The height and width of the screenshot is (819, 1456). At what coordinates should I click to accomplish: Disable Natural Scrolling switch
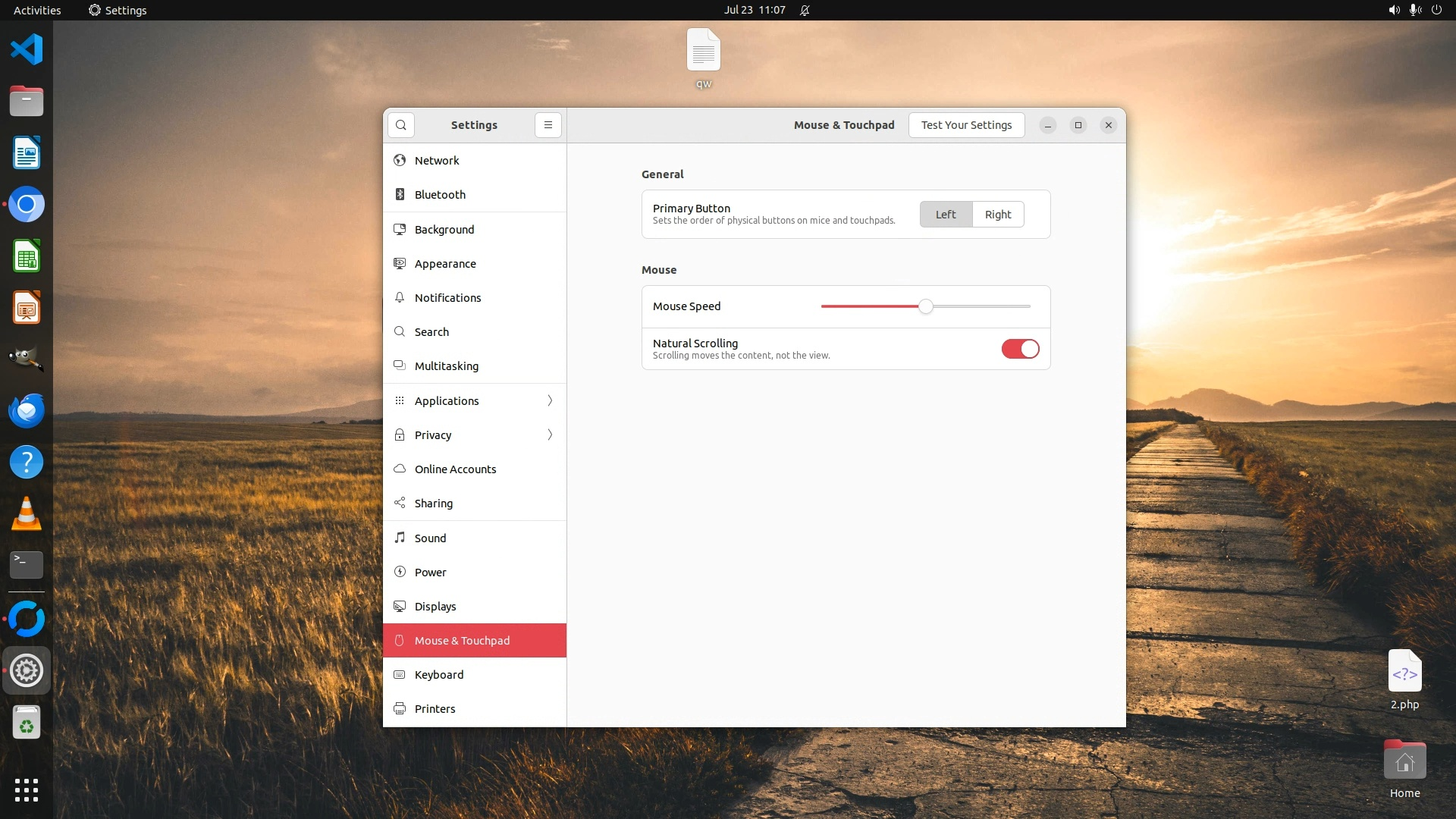(x=1020, y=349)
